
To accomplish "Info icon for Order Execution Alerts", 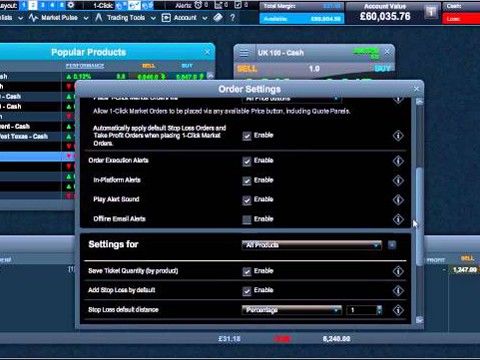I will (x=398, y=161).
